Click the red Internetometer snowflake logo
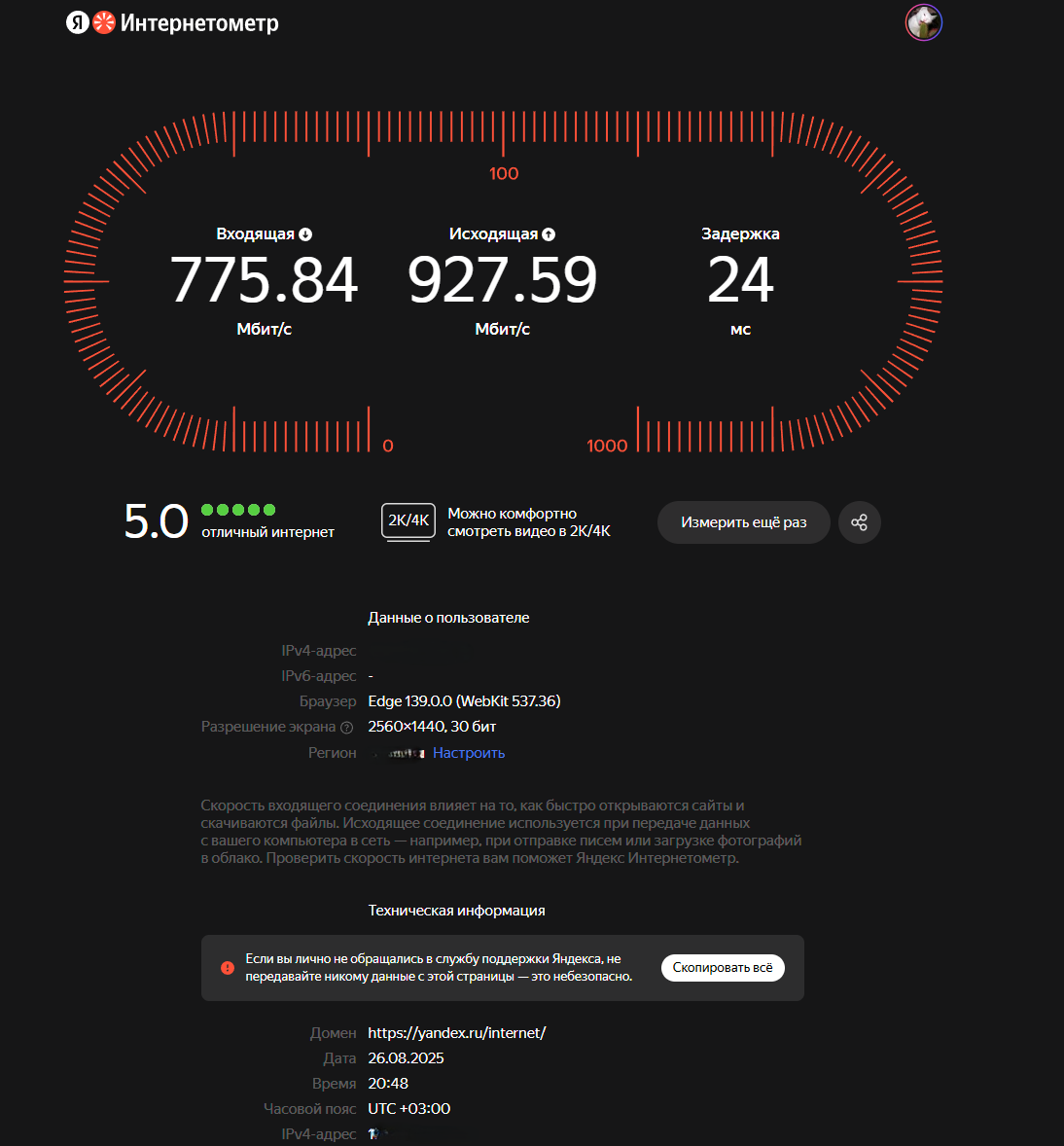Viewport: 1064px width, 1146px height. click(104, 22)
